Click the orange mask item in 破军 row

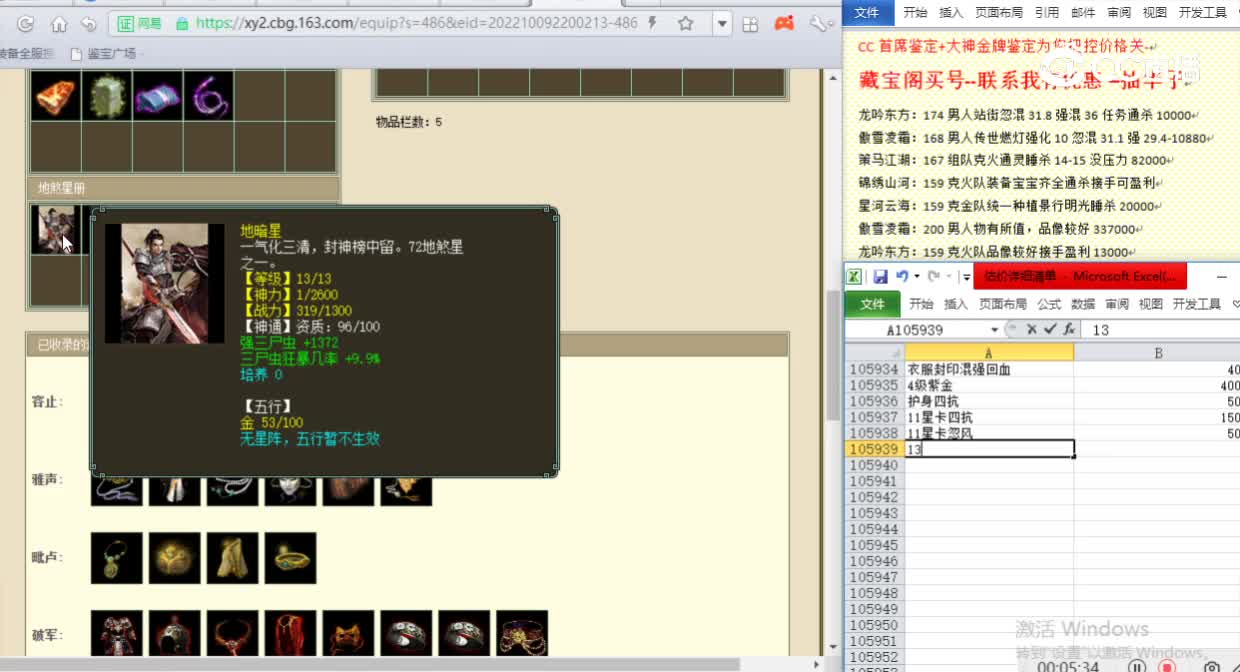click(x=348, y=633)
